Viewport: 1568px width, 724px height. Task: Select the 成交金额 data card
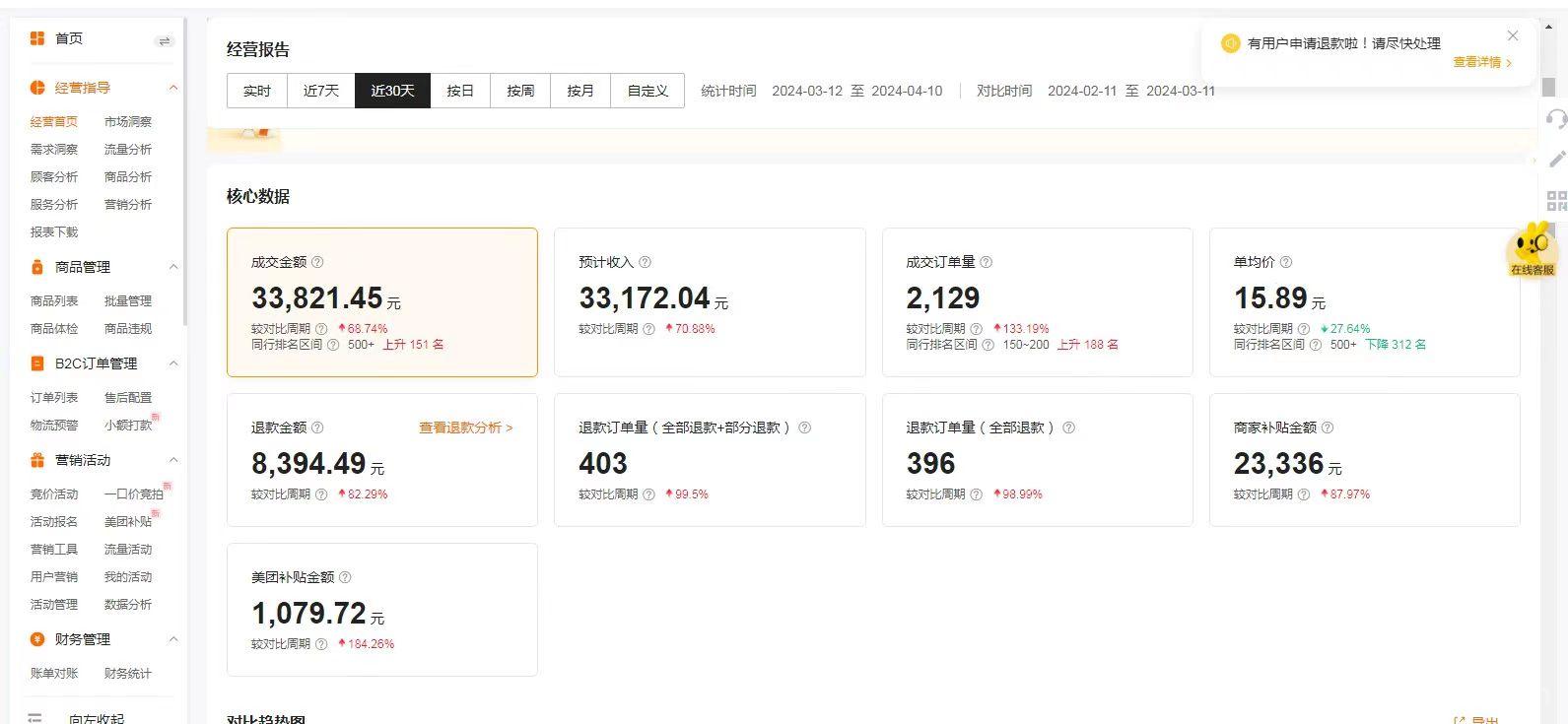click(x=381, y=302)
